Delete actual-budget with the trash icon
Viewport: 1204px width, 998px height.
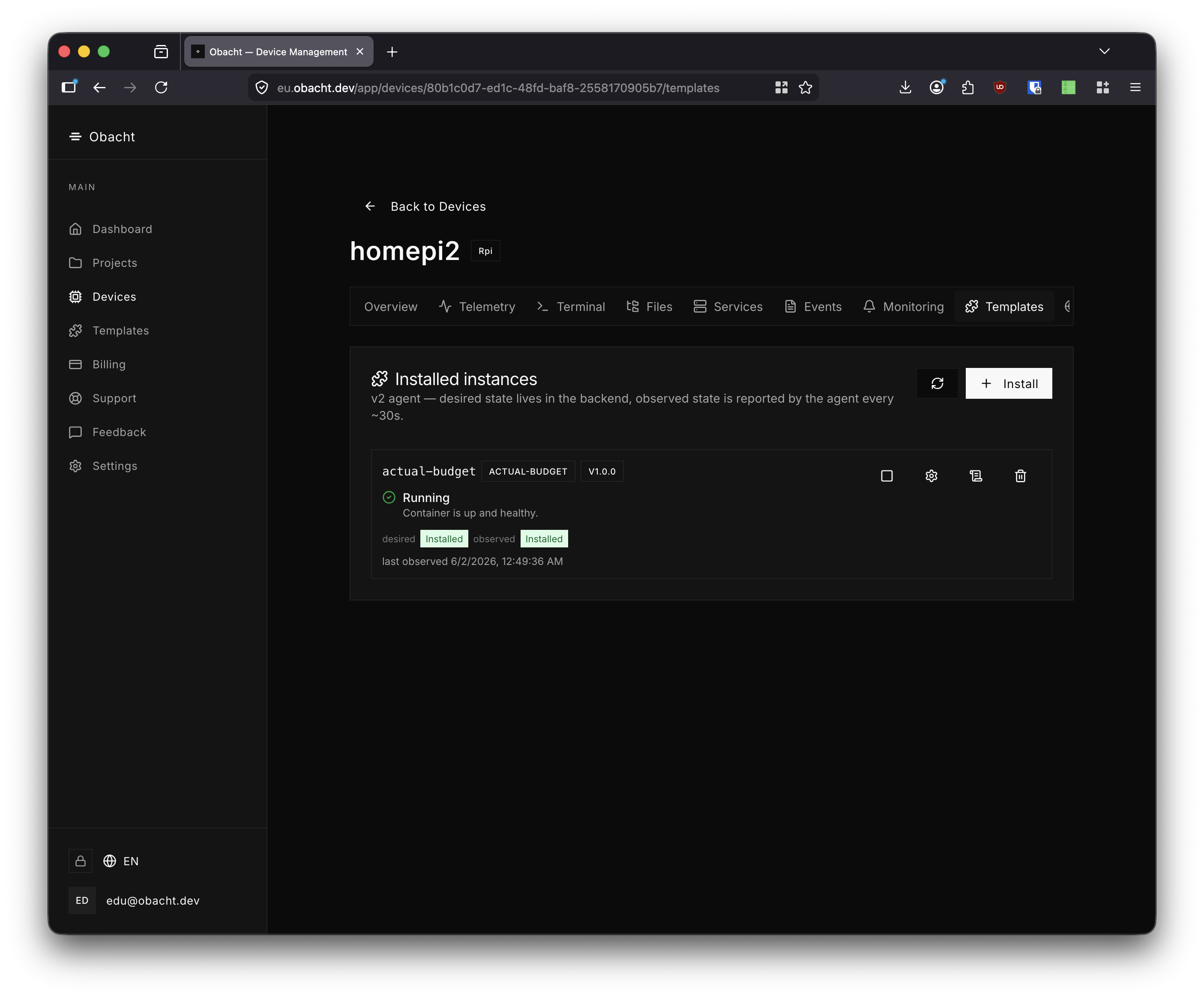pyautogui.click(x=1021, y=476)
